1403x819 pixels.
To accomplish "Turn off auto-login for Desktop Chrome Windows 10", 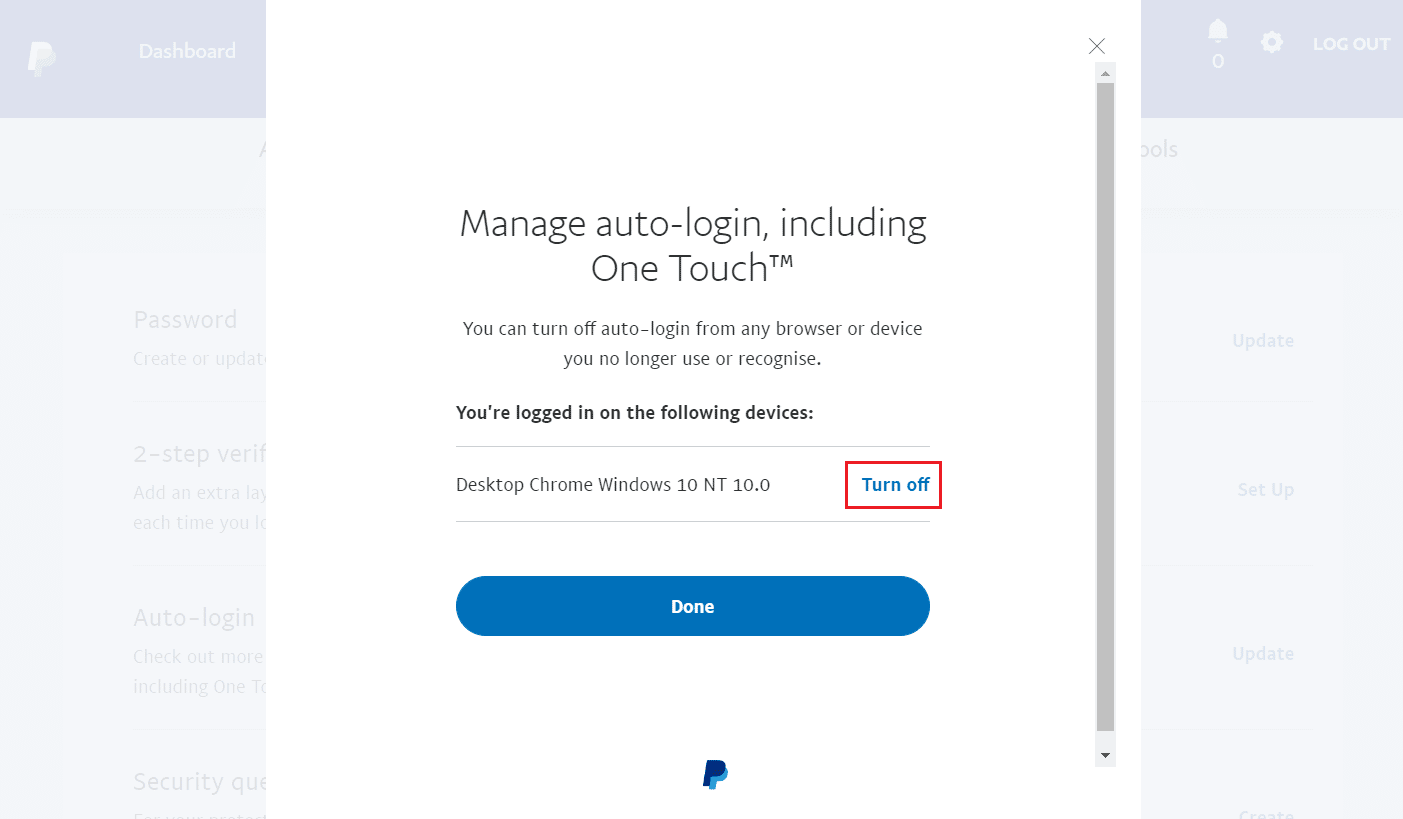I will point(895,485).
